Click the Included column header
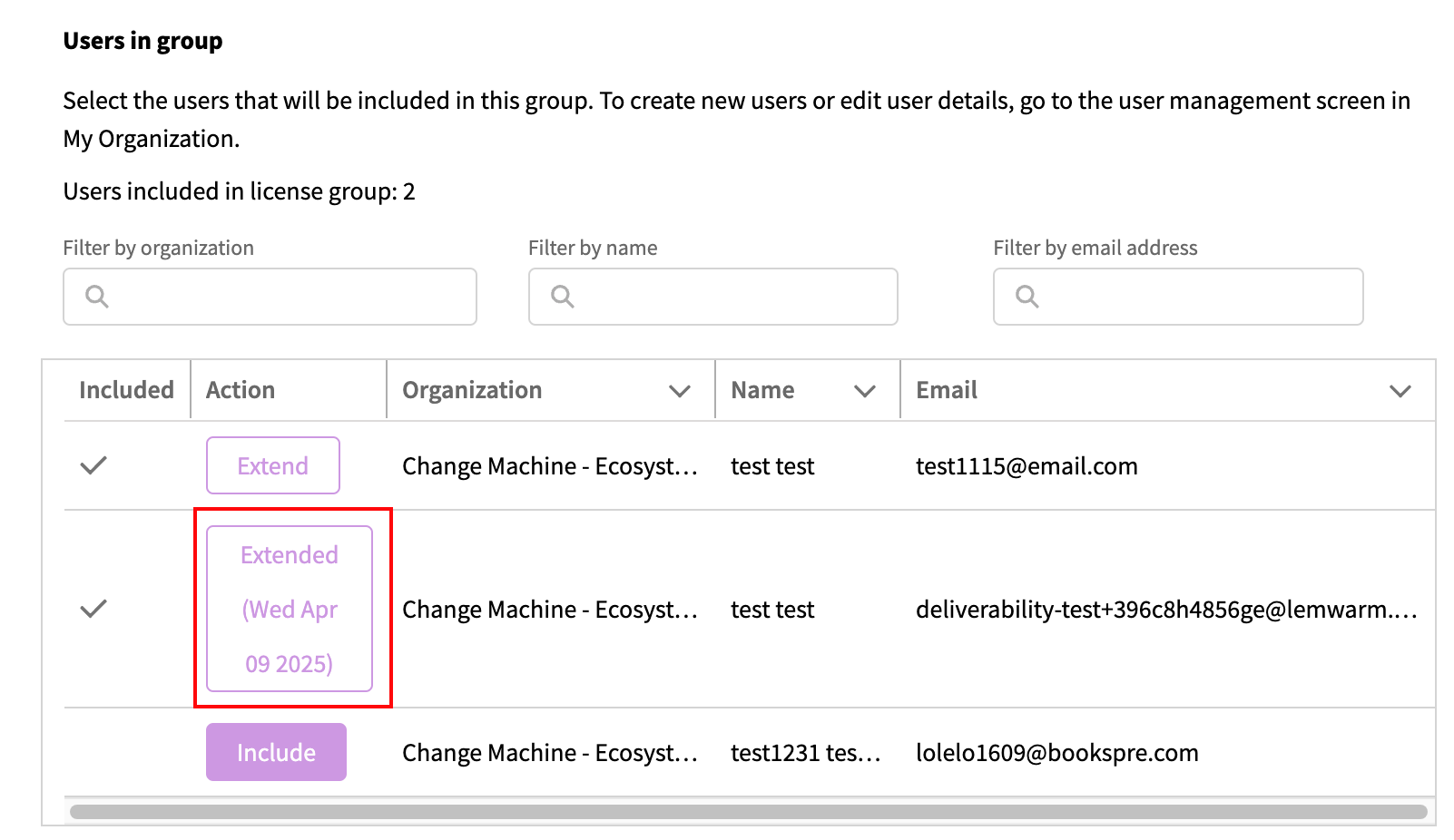 pyautogui.click(x=126, y=390)
